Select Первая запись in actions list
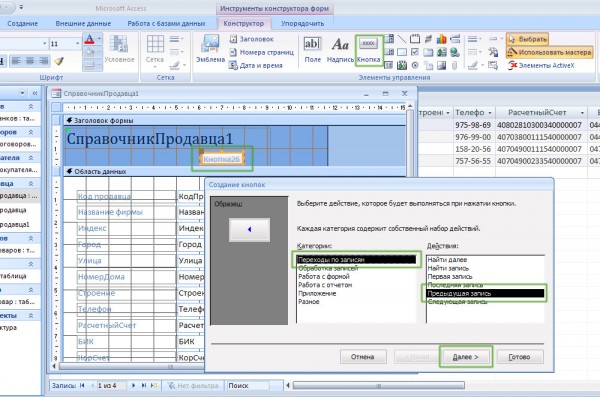Image resolution: width=600 pixels, height=397 pixels. coord(450,276)
